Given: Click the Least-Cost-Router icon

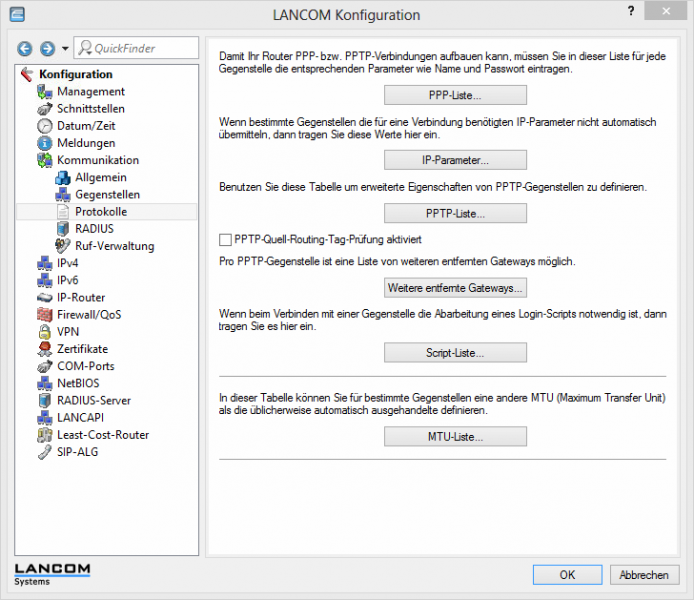Looking at the screenshot, I should click(45, 434).
